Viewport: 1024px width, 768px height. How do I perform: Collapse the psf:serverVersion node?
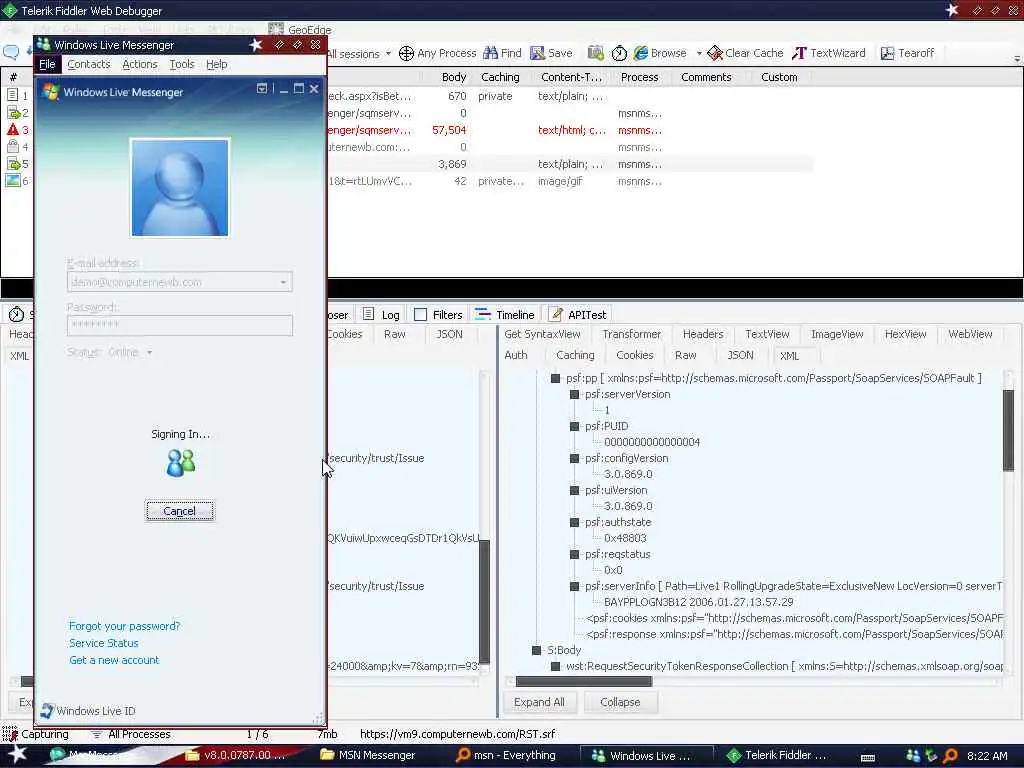[x=575, y=394]
